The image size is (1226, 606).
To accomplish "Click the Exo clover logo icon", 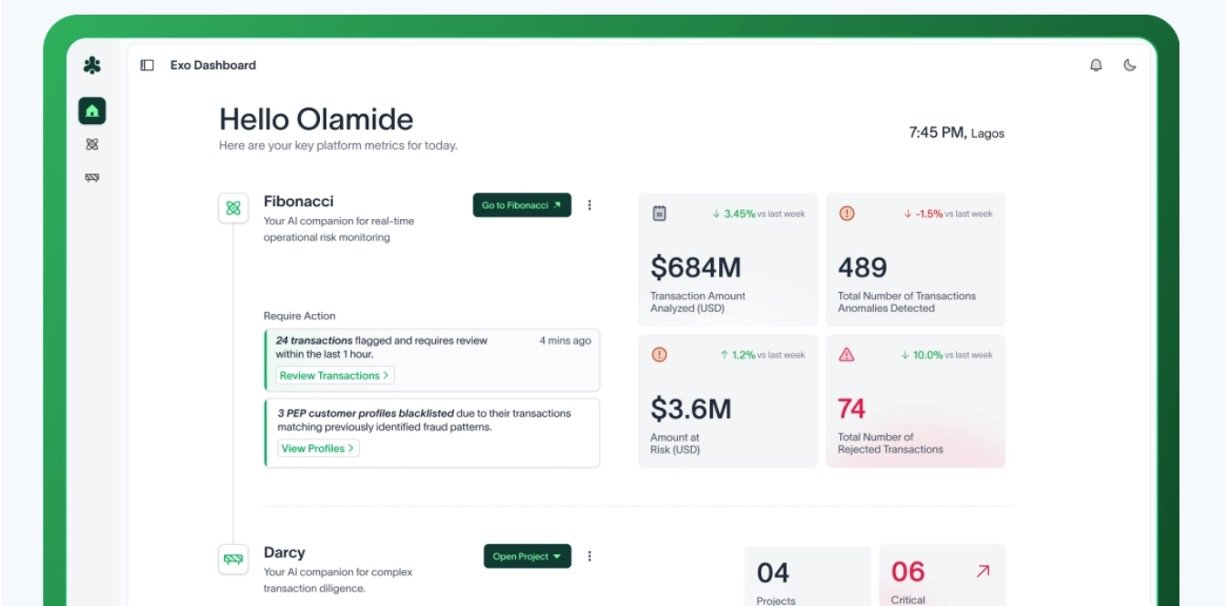I will tap(92, 66).
